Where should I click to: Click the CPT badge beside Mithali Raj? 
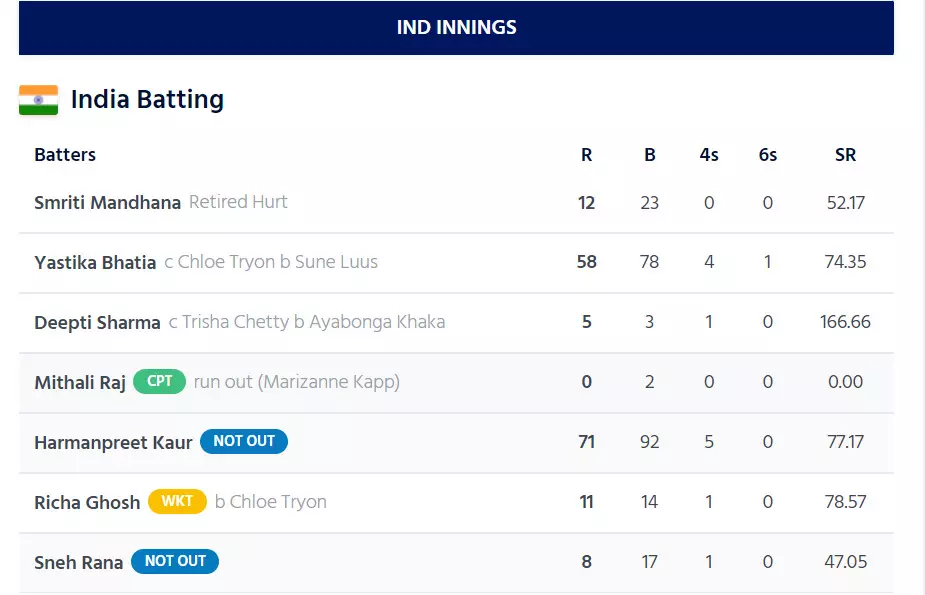point(159,381)
